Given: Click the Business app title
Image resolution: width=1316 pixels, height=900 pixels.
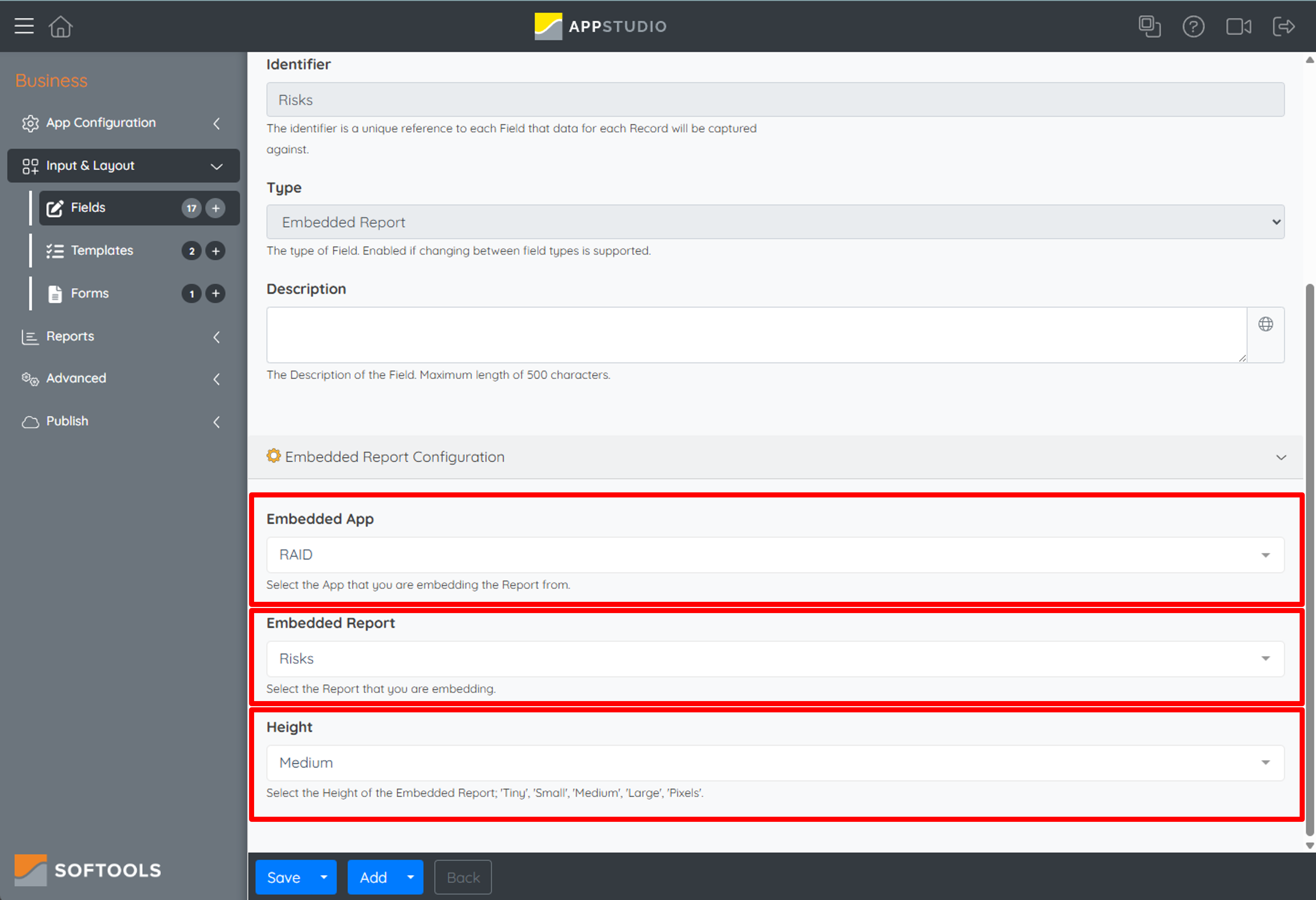Looking at the screenshot, I should 52,80.
